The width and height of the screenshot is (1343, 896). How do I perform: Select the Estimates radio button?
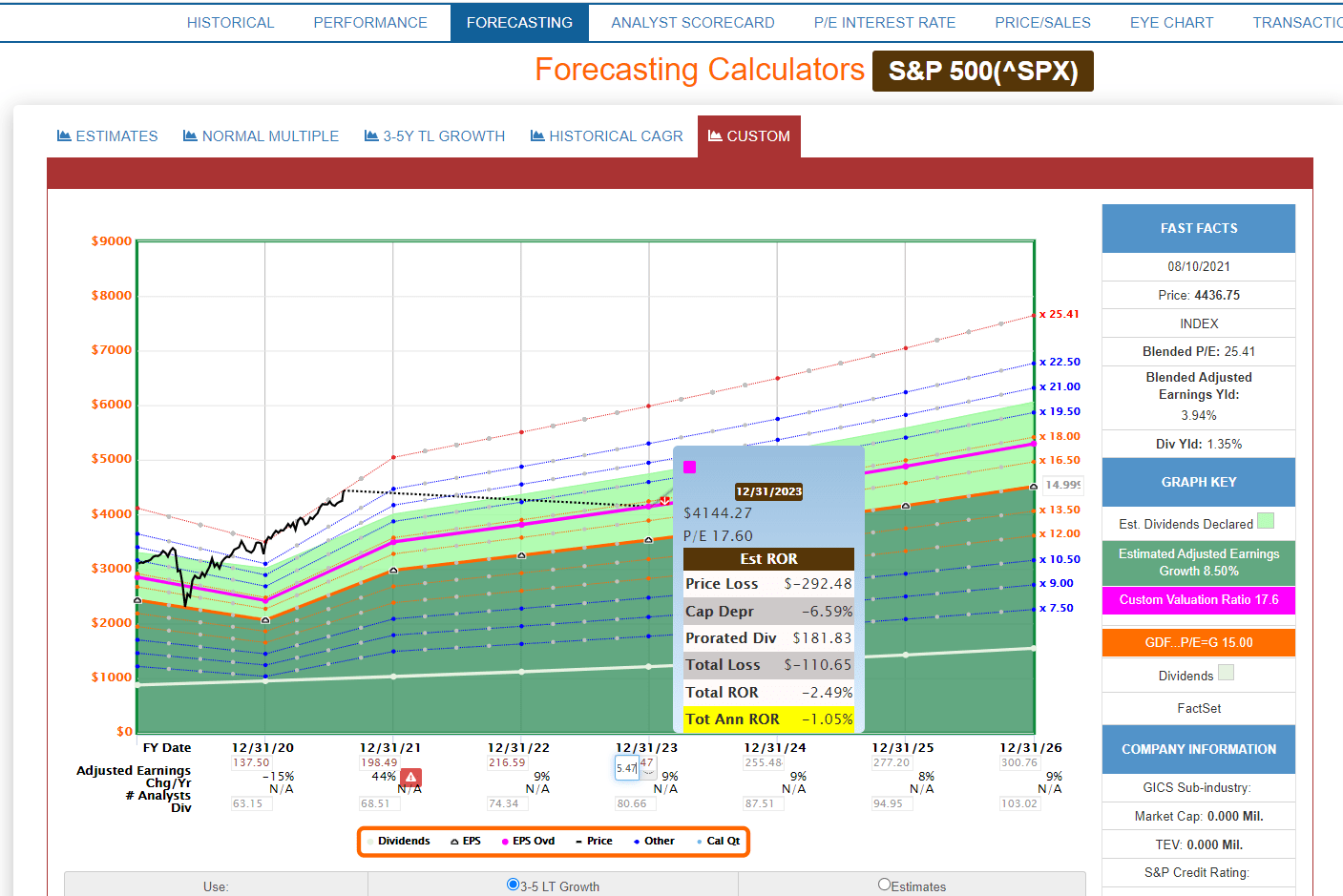[884, 885]
